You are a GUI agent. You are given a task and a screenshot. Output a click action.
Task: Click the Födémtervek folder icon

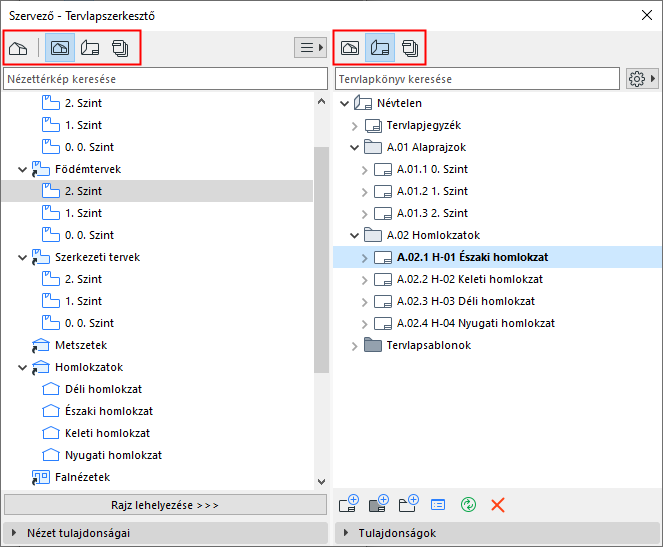[41, 169]
